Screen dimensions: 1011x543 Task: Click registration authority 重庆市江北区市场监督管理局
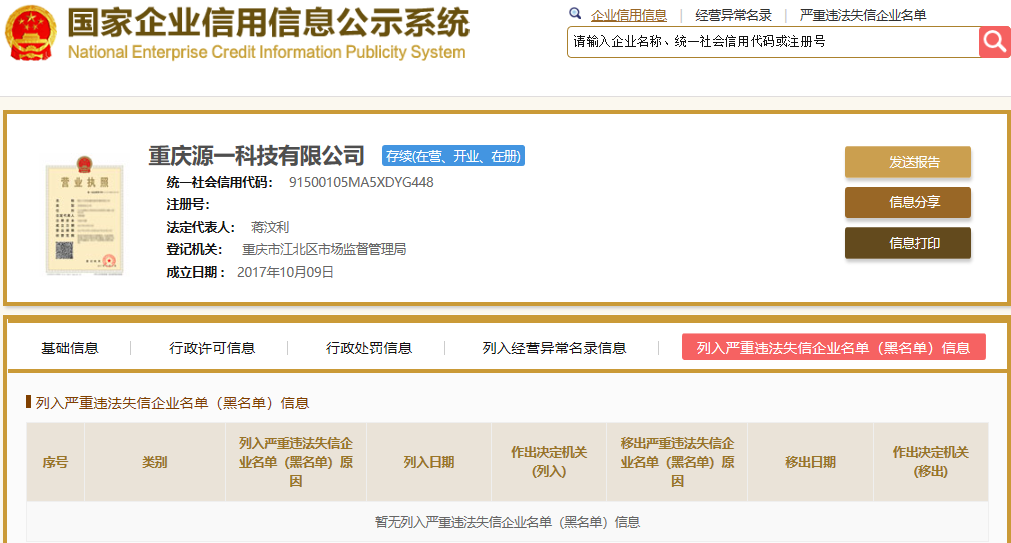[x=324, y=250]
